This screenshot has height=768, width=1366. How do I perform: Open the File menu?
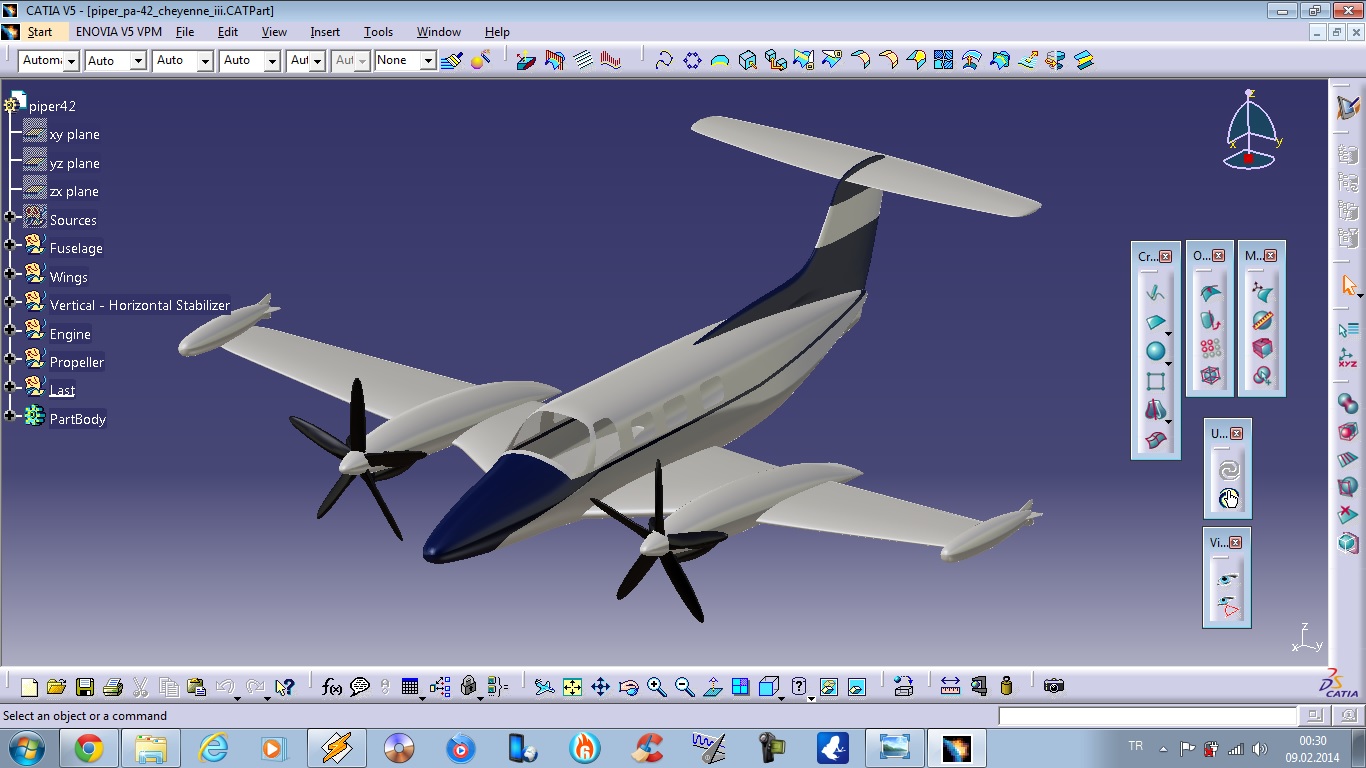(185, 32)
